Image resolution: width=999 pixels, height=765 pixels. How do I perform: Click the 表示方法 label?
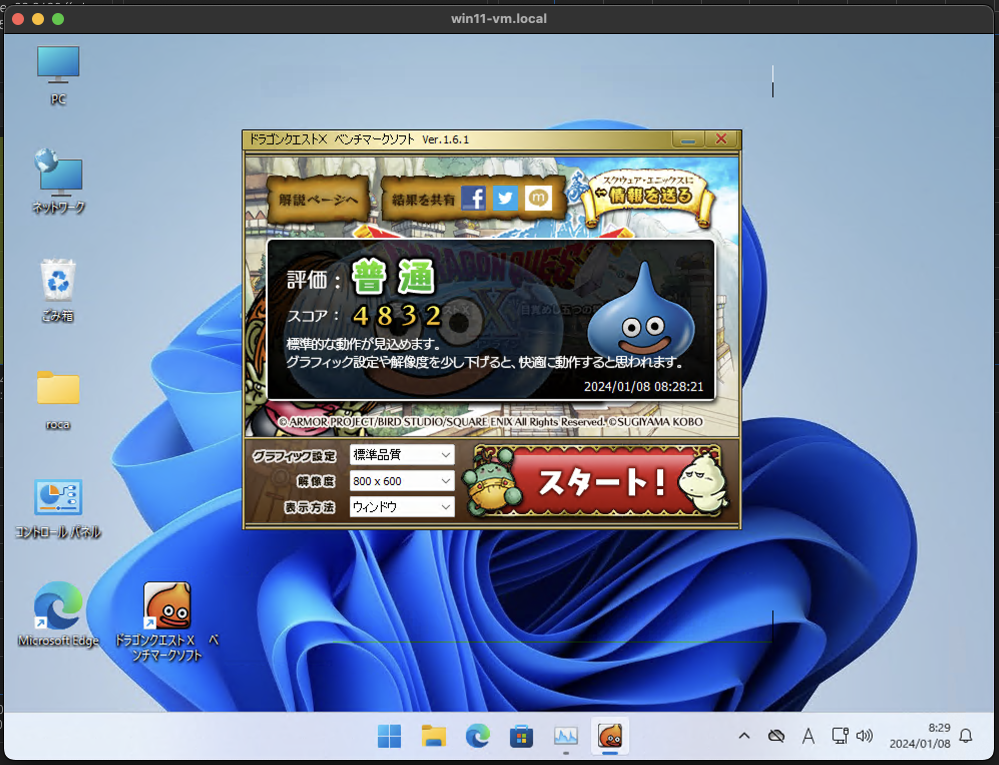[310, 508]
